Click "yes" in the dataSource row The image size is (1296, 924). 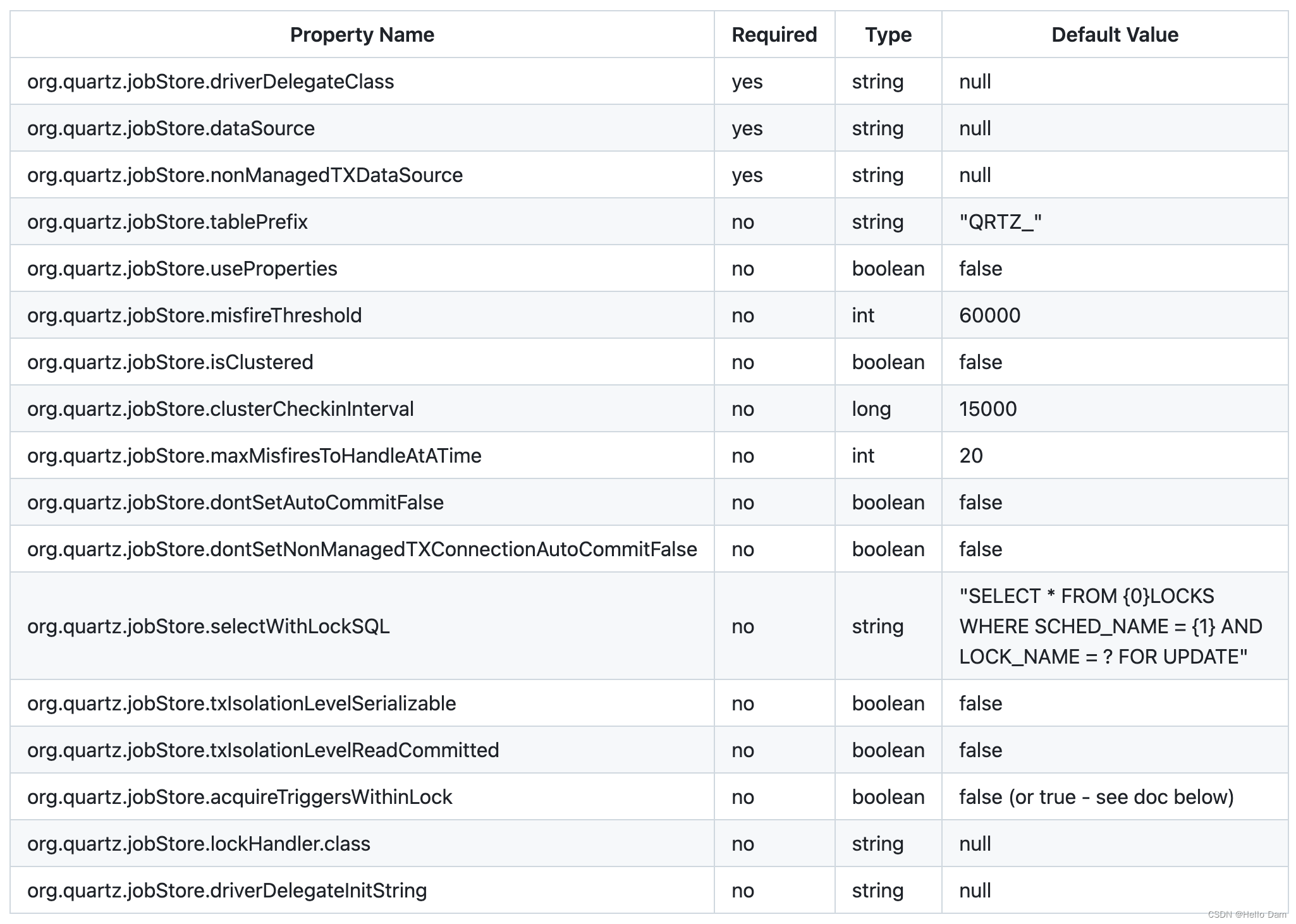(x=747, y=128)
